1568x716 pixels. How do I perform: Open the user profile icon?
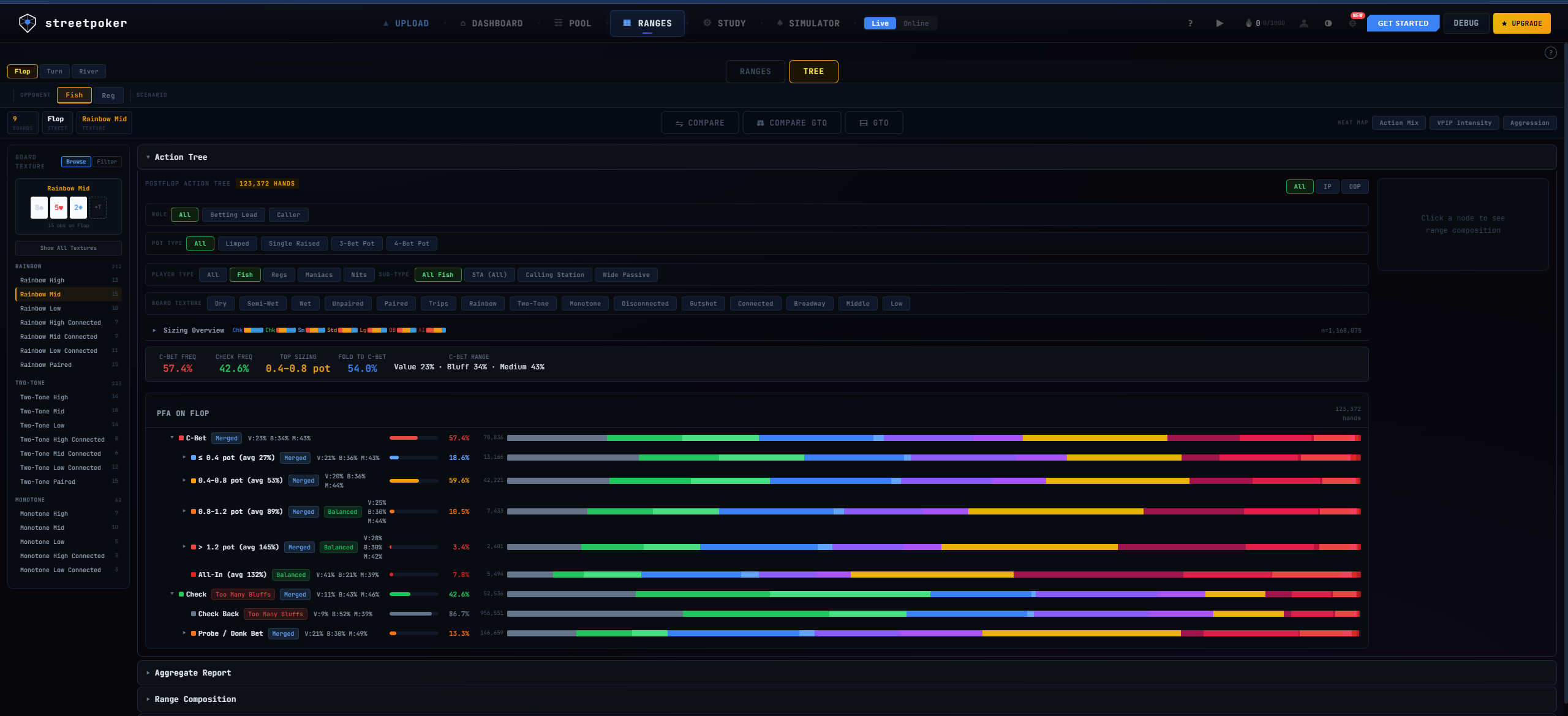point(1304,23)
